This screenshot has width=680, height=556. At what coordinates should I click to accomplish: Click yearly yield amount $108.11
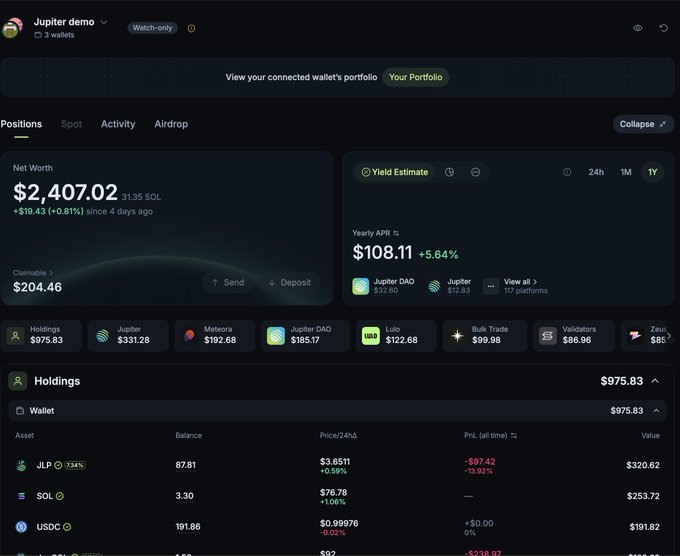(x=382, y=252)
